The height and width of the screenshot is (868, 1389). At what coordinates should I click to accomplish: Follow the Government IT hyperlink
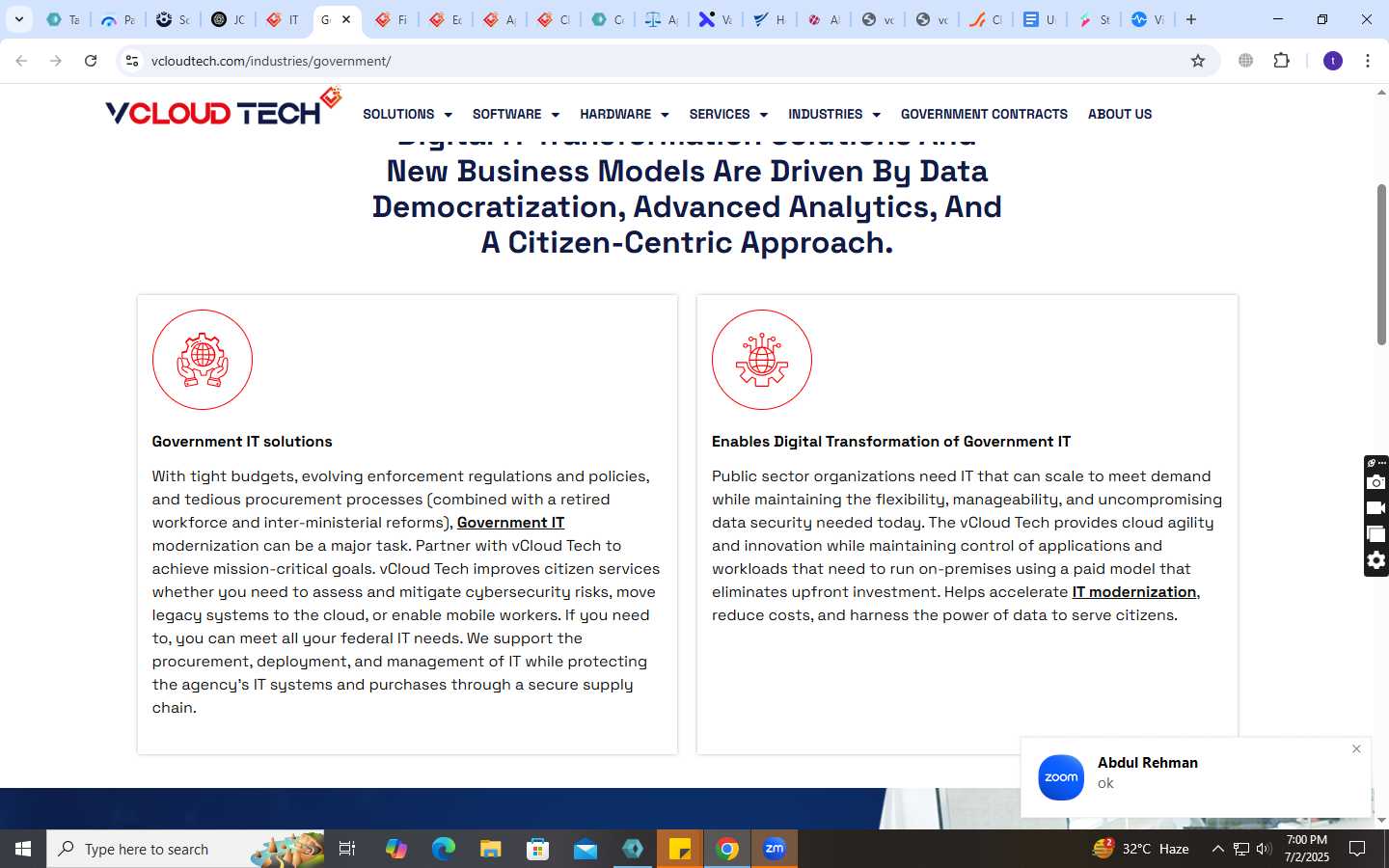[510, 523]
